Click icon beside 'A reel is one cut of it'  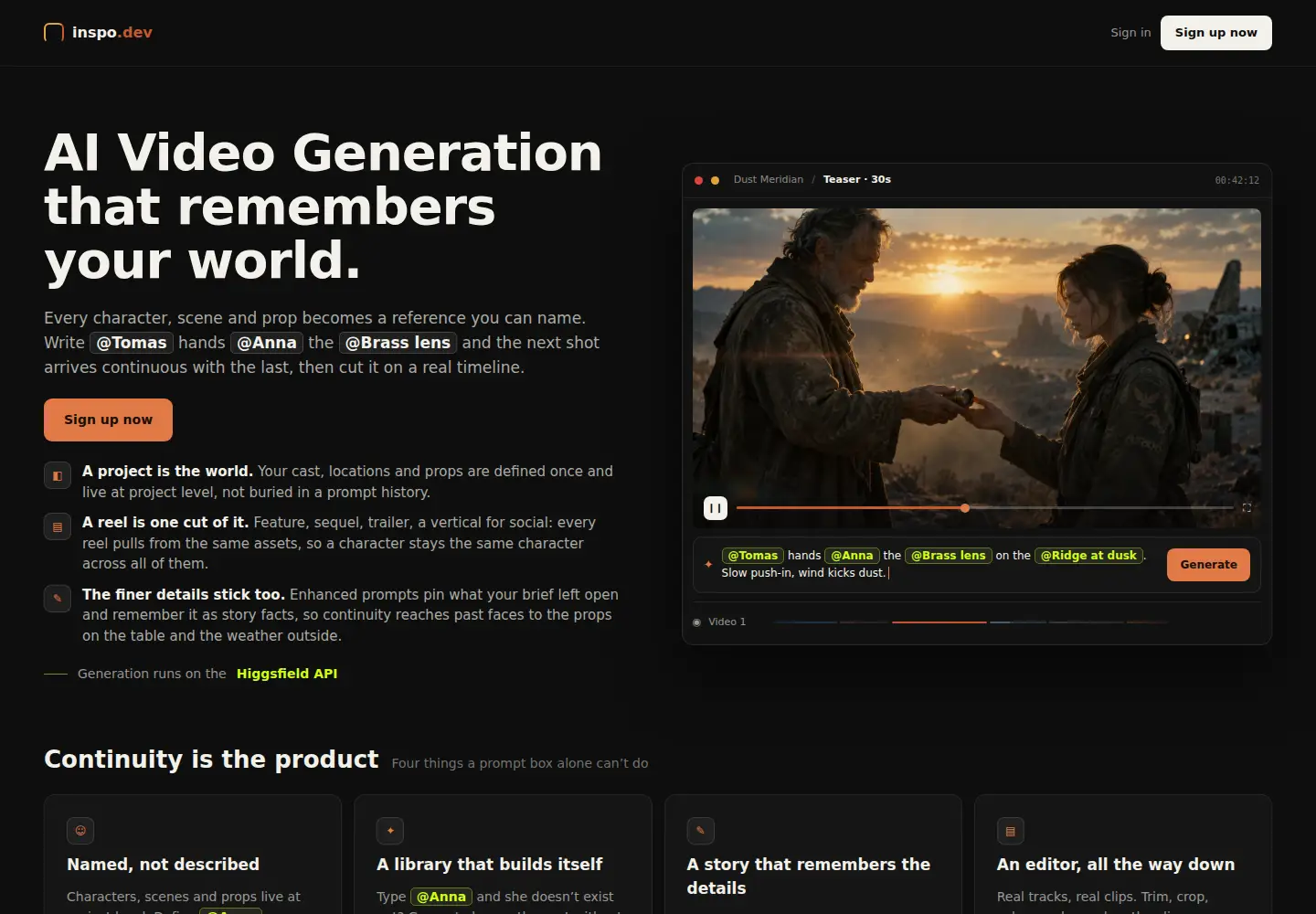pyautogui.click(x=58, y=526)
